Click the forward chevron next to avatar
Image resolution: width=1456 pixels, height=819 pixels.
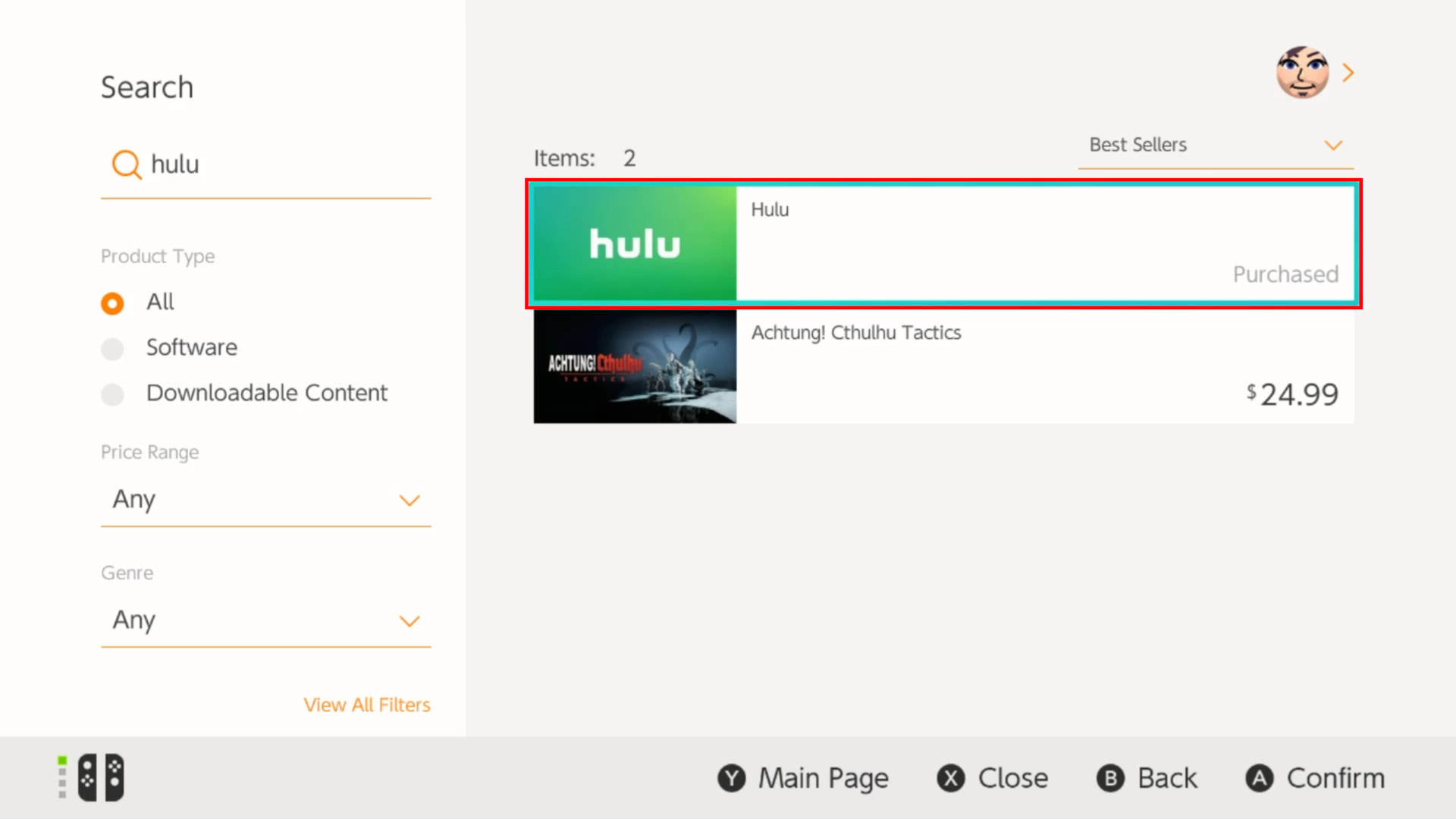click(1348, 72)
